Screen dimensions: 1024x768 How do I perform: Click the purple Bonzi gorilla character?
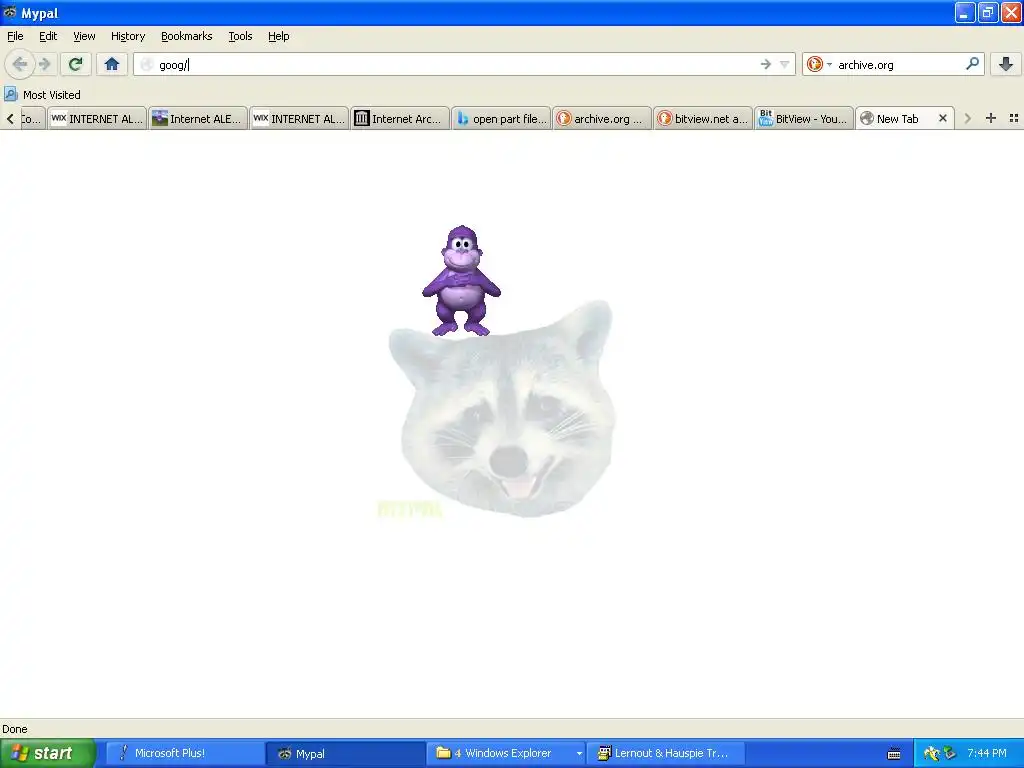click(x=461, y=280)
